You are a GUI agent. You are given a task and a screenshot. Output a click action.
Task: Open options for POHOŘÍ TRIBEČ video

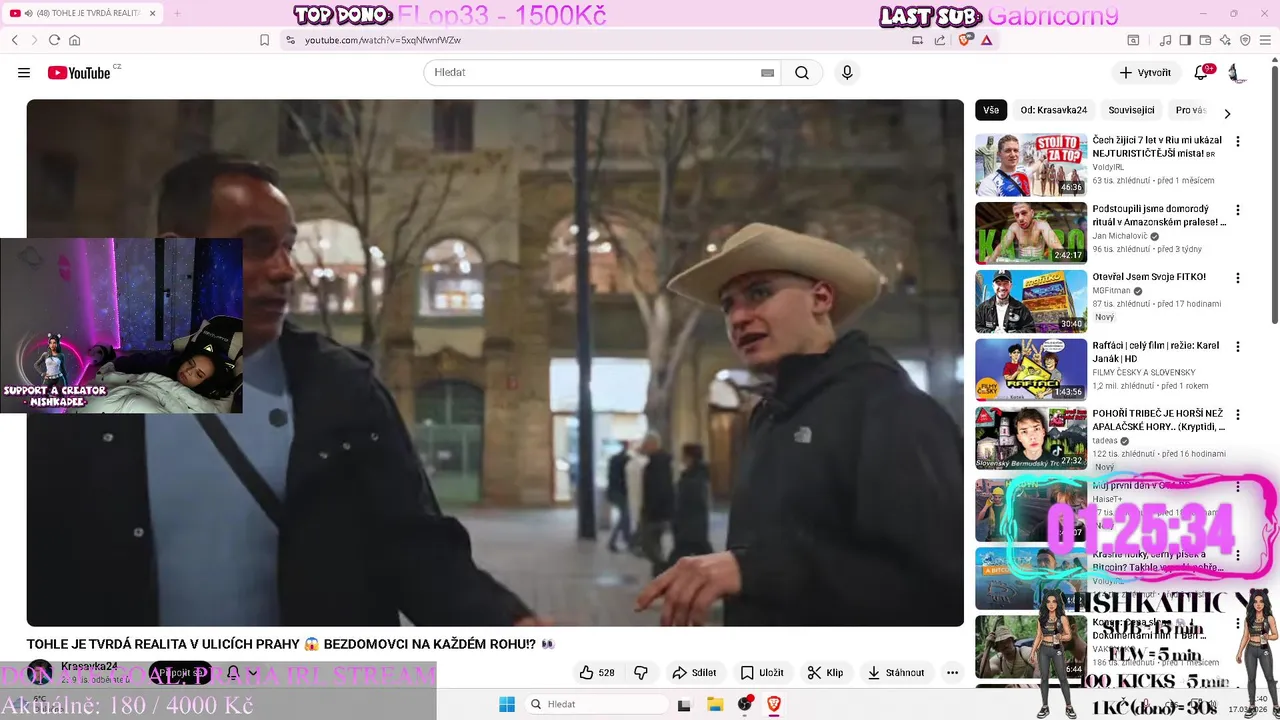[x=1238, y=415]
